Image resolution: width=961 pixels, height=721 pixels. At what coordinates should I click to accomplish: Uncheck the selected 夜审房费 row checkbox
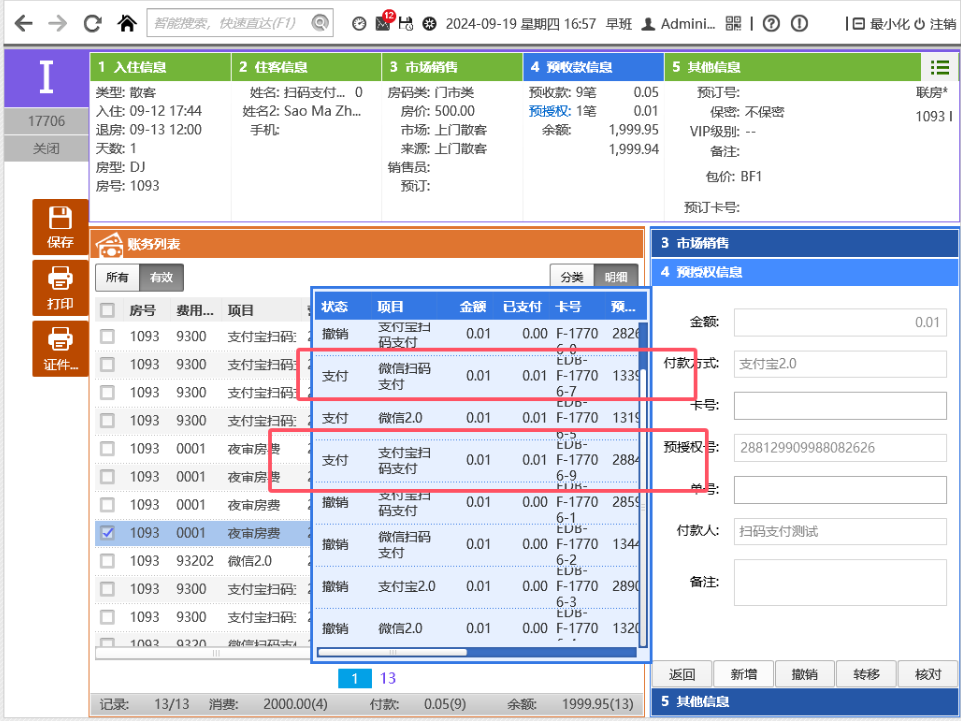coord(107,533)
